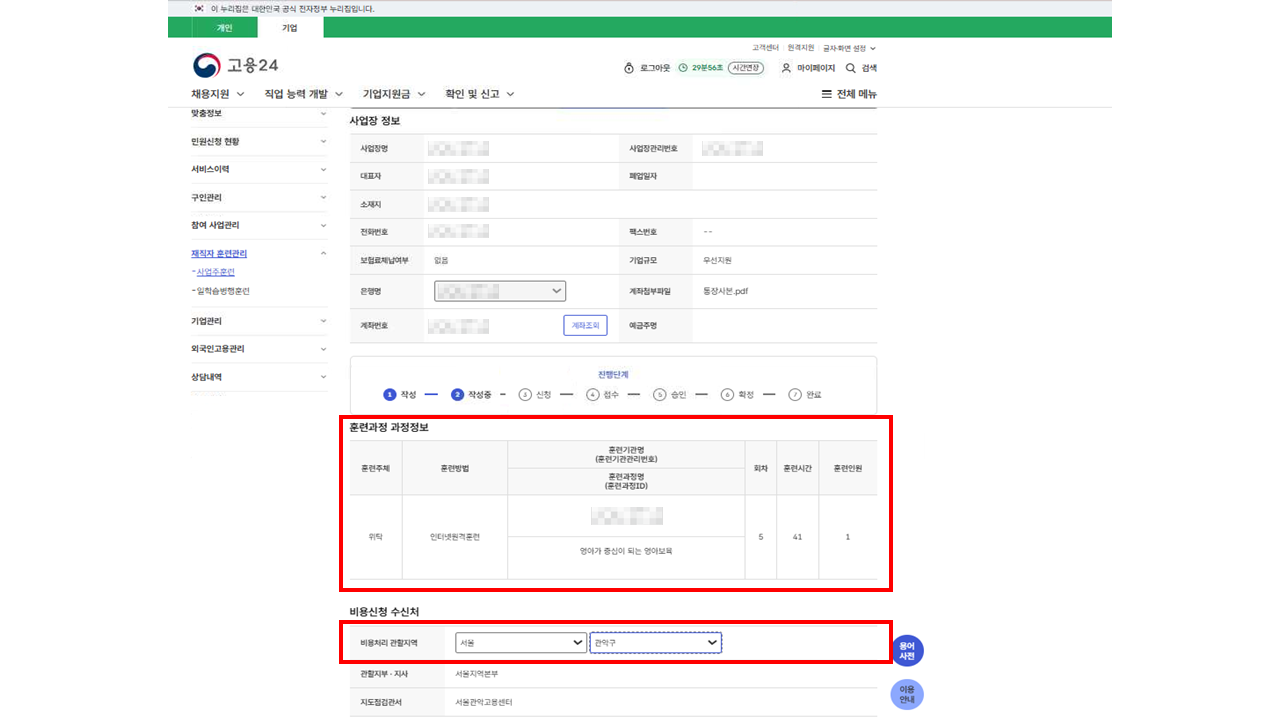The image size is (1280, 720).
Task: Open the 기업지원금 menu
Action: pos(394,94)
